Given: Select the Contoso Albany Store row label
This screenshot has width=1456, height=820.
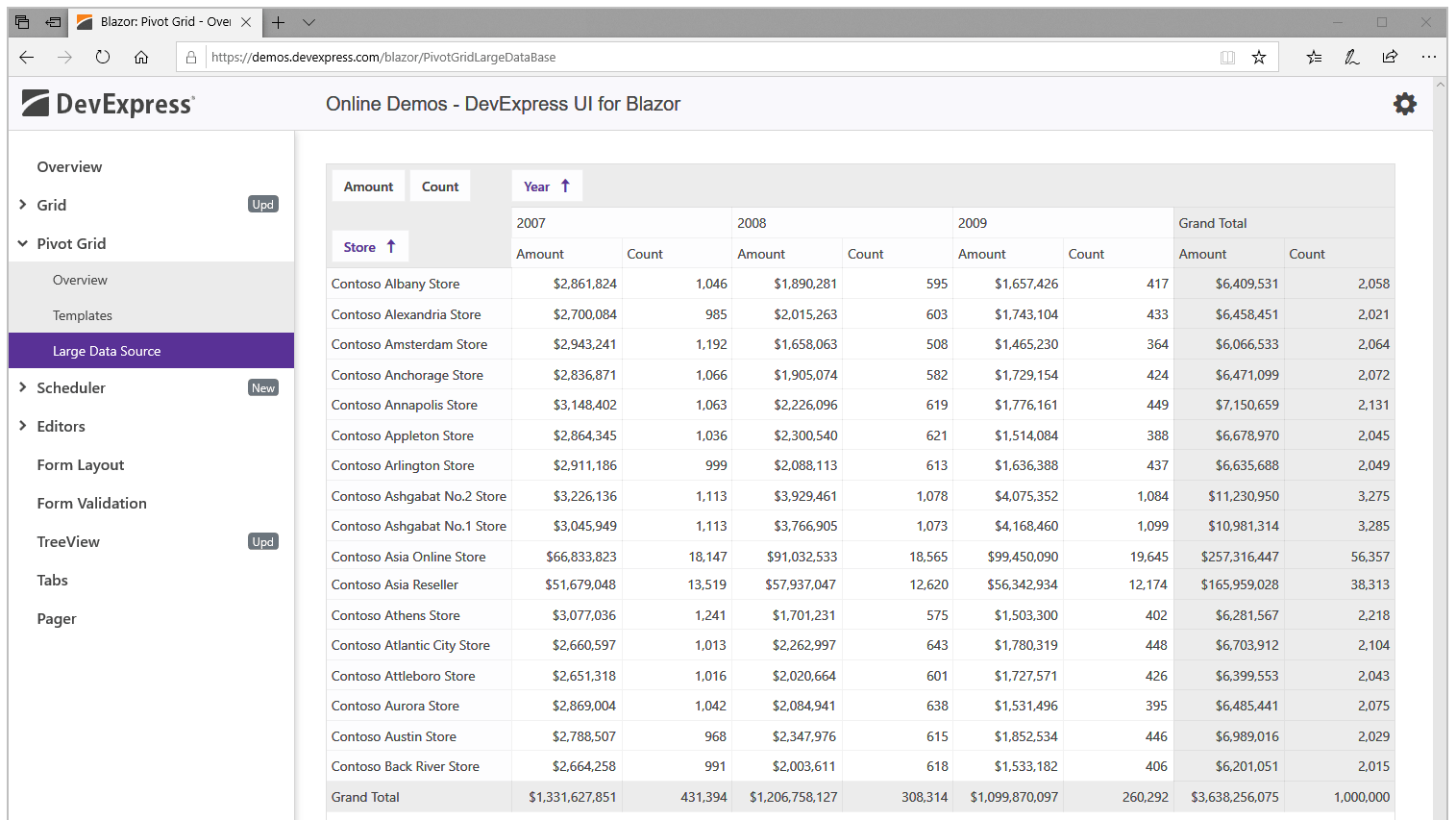Looking at the screenshot, I should (x=395, y=284).
